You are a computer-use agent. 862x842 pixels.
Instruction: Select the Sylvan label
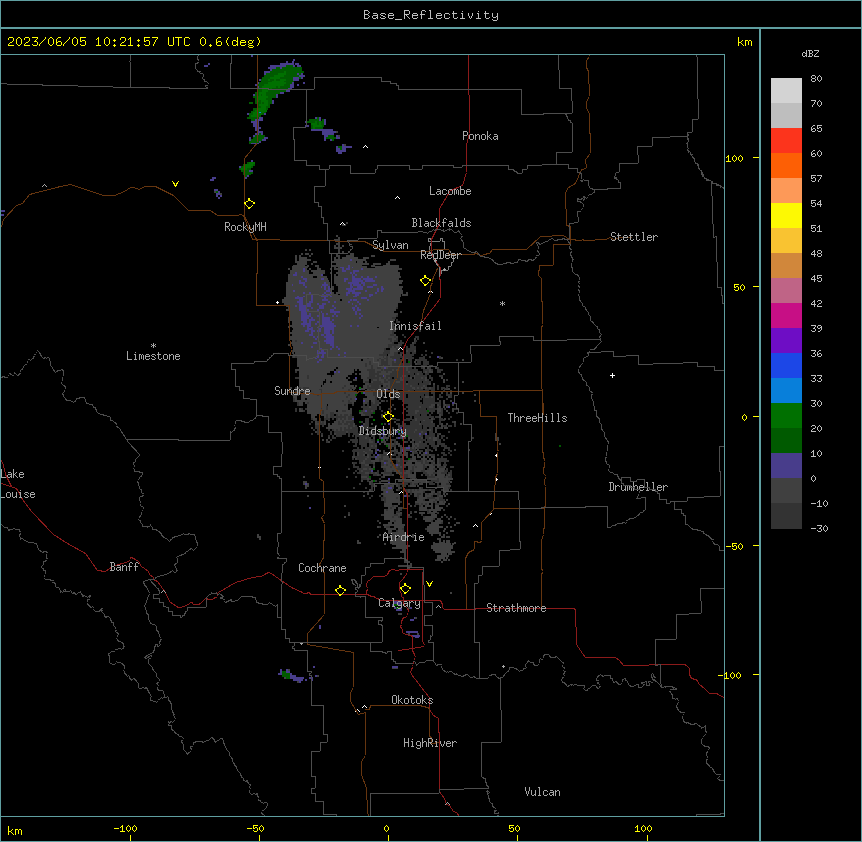point(390,245)
